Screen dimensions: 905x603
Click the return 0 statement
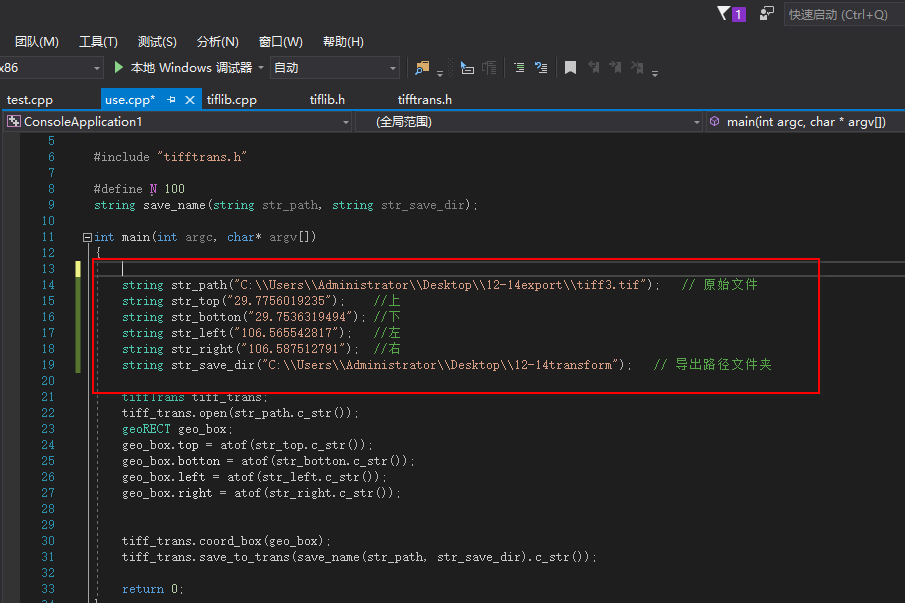point(152,589)
